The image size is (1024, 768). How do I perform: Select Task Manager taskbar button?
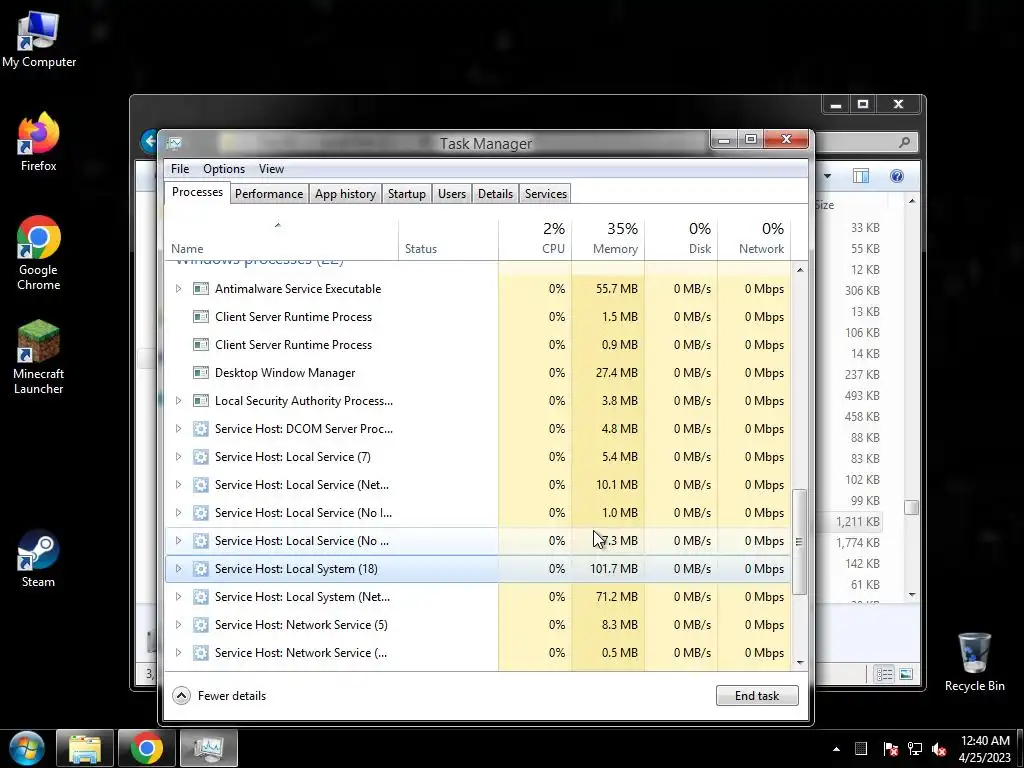click(x=208, y=748)
